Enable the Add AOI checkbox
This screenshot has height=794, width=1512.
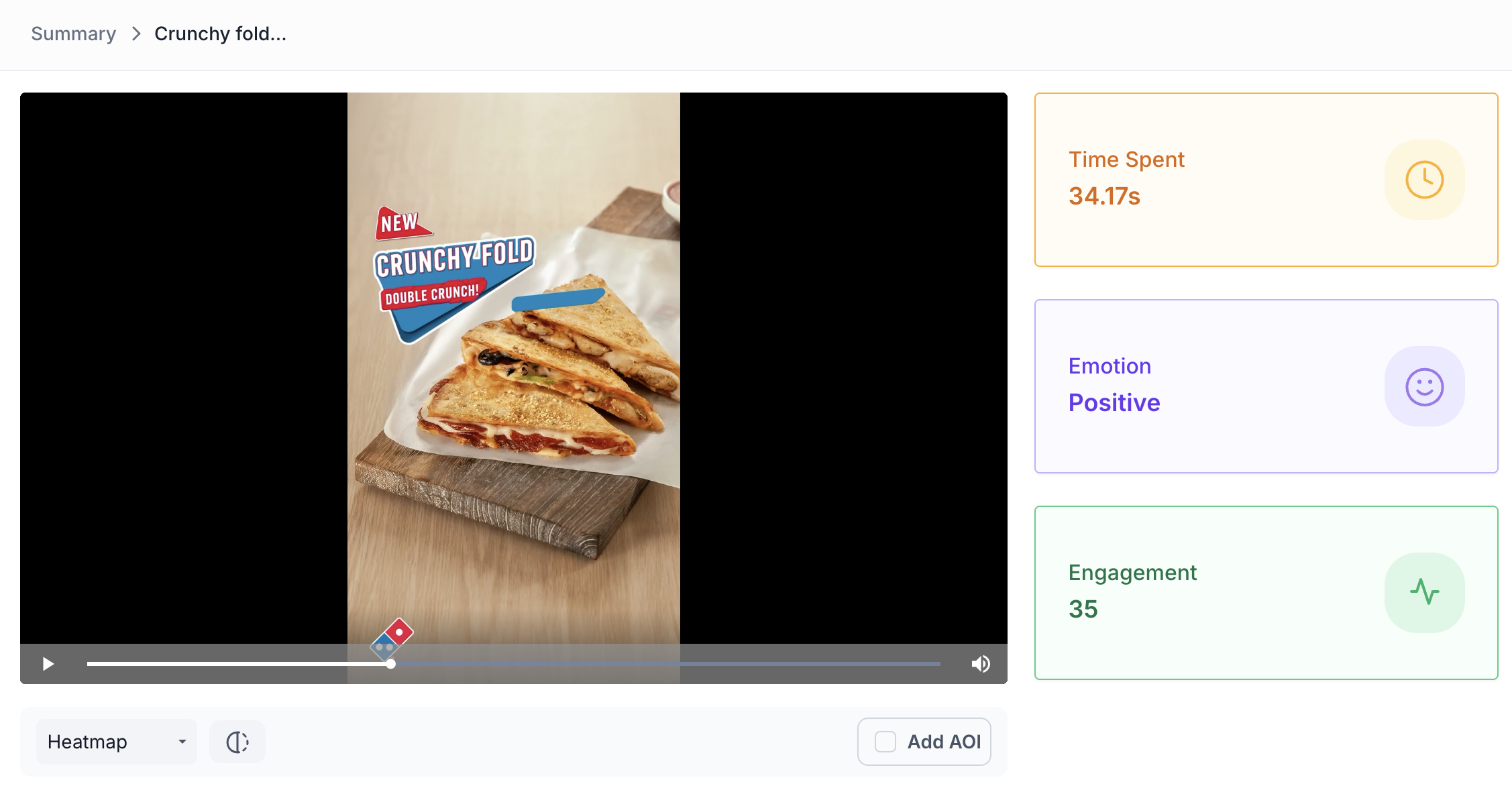tap(885, 742)
